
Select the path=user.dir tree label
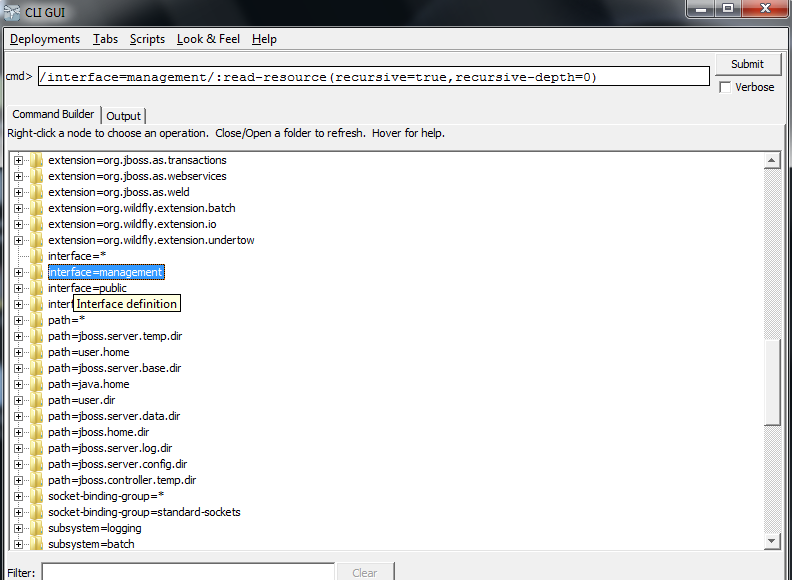coord(81,400)
